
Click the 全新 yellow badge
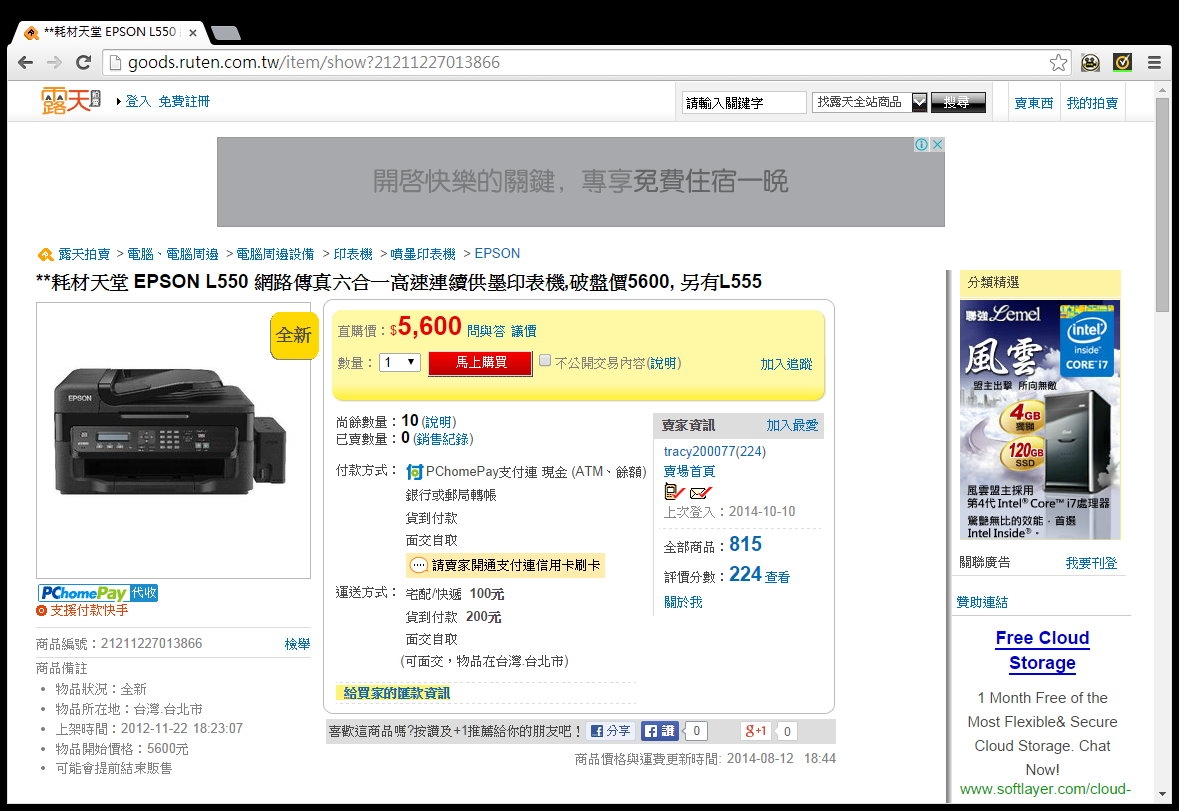294,335
